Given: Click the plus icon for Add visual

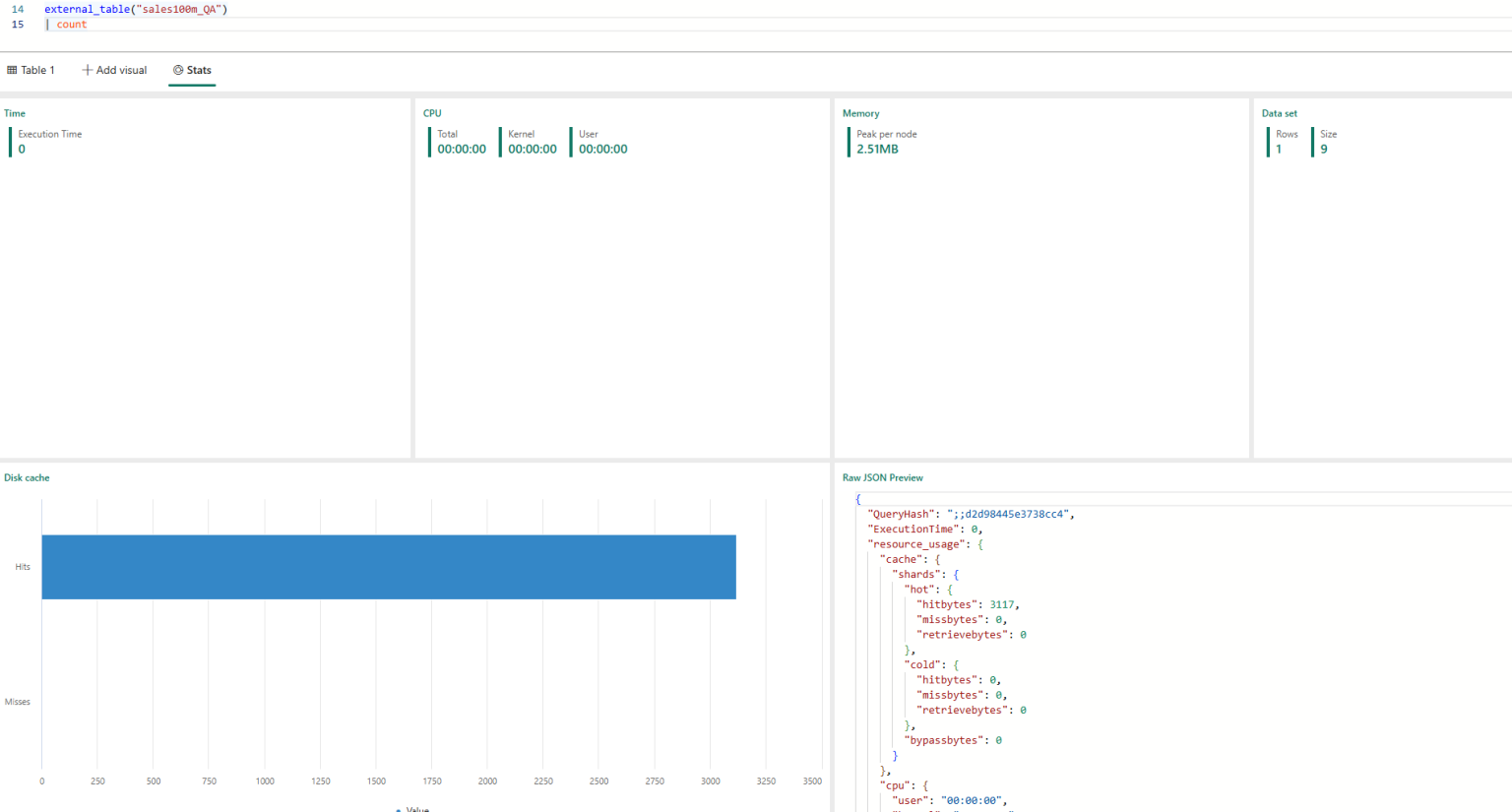Looking at the screenshot, I should [87, 70].
